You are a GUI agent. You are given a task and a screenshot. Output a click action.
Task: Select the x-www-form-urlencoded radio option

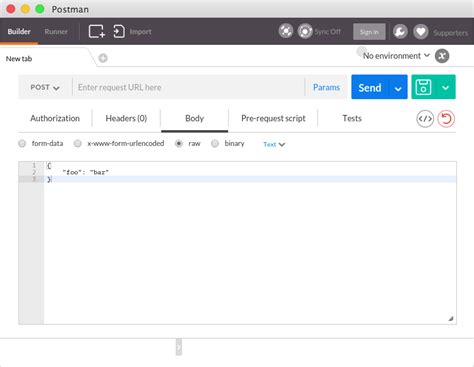78,144
